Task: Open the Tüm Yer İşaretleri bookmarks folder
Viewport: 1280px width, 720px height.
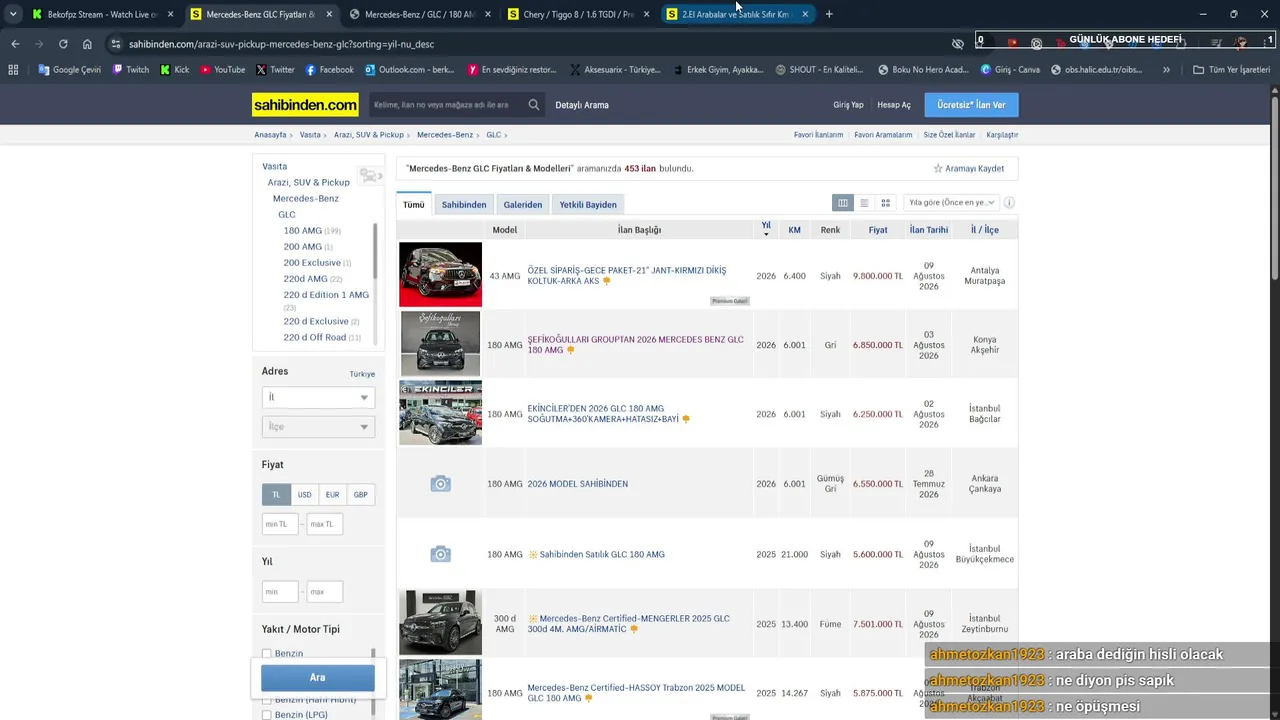Action: [1231, 70]
